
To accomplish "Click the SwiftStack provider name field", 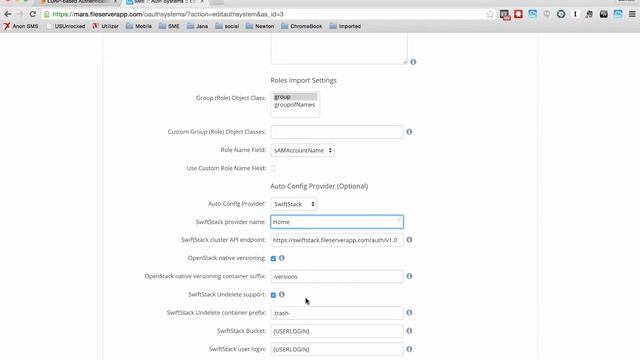I will pyautogui.click(x=337, y=222).
